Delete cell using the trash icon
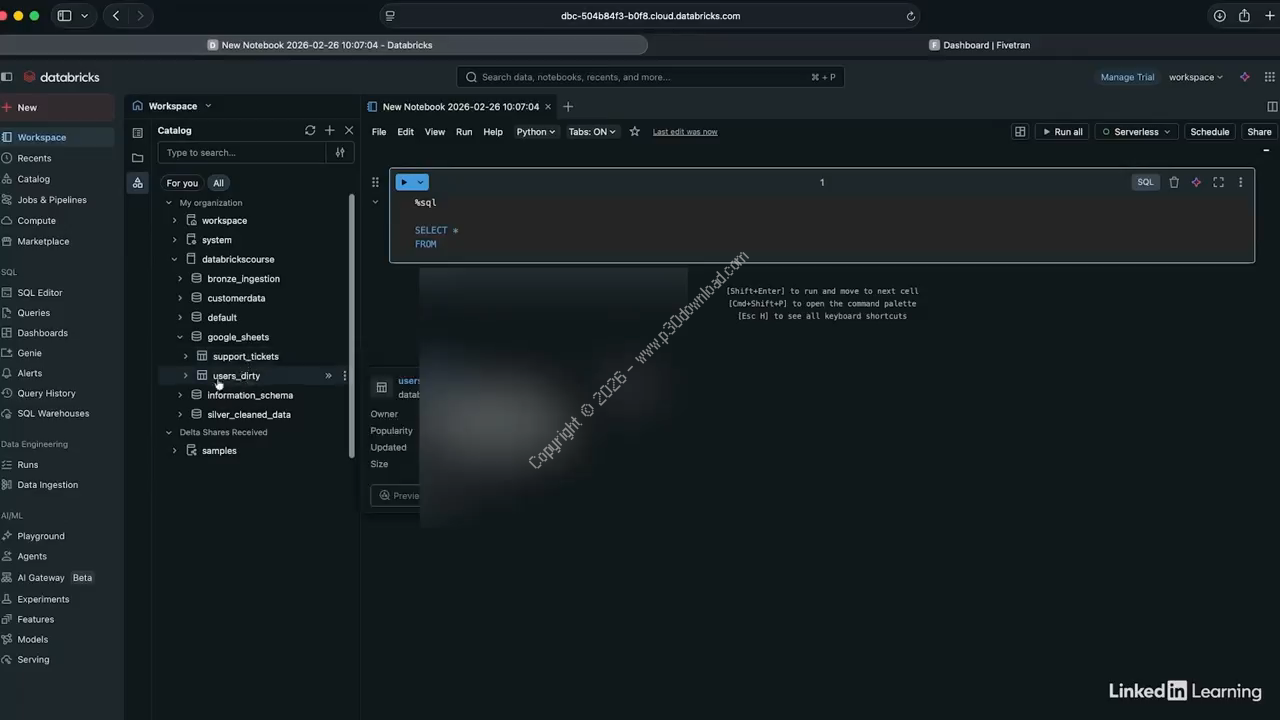Image resolution: width=1280 pixels, height=720 pixels. point(1174,182)
